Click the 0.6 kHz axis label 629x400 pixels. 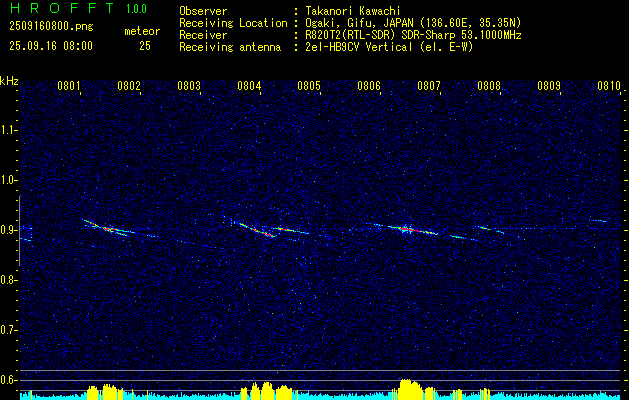8,380
